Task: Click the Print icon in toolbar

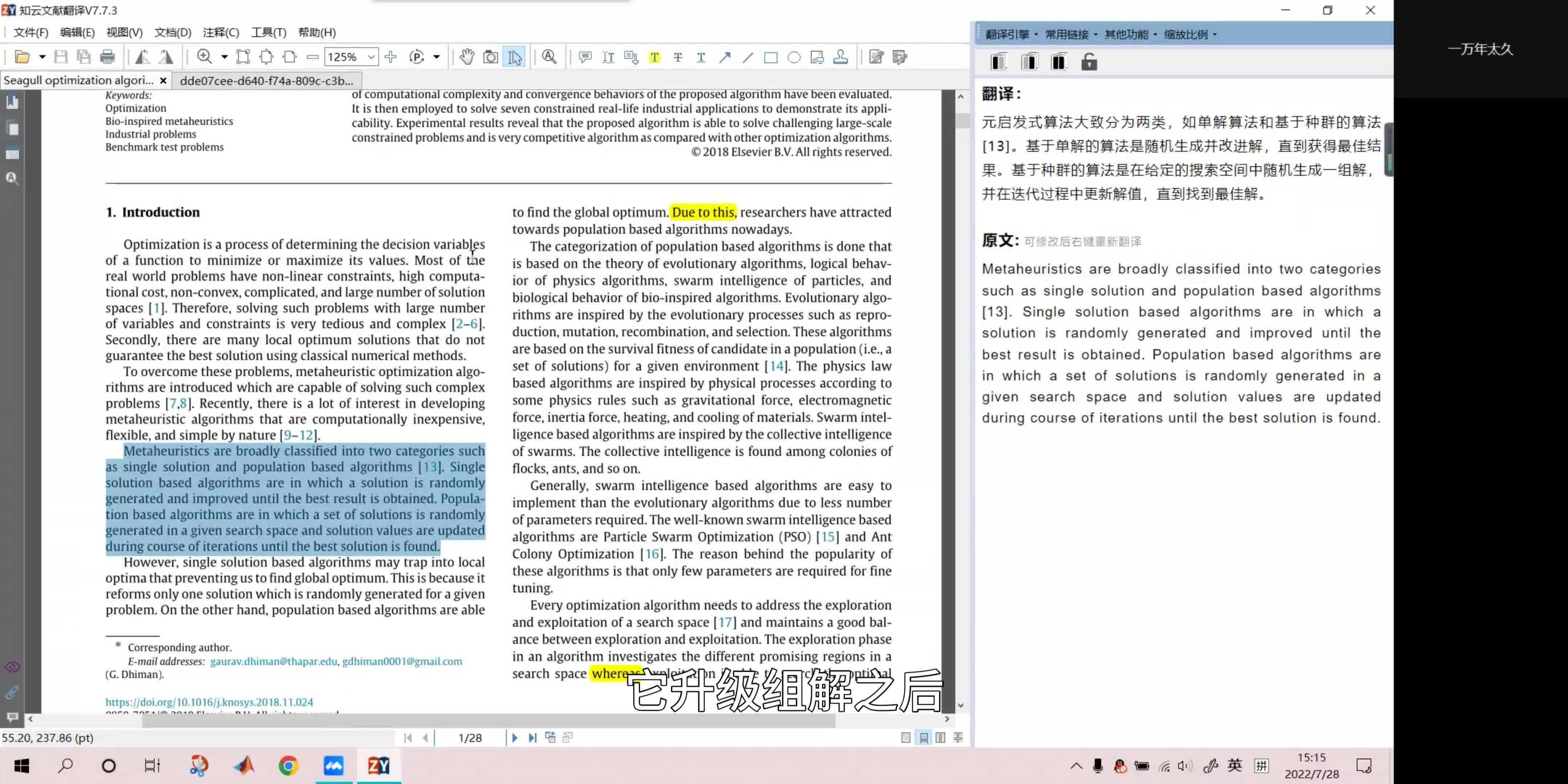Action: pos(107,57)
